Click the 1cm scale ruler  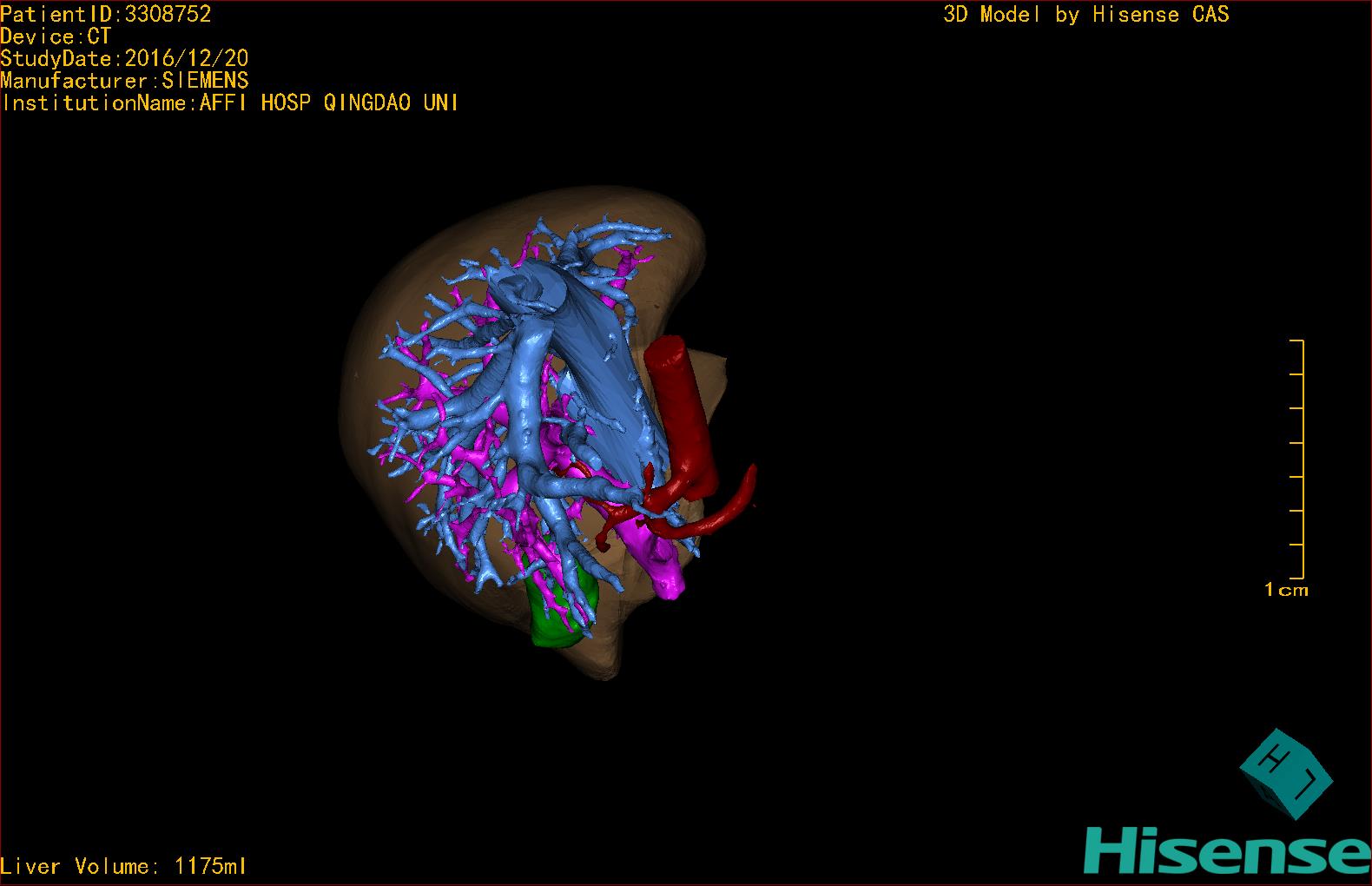tap(1297, 460)
